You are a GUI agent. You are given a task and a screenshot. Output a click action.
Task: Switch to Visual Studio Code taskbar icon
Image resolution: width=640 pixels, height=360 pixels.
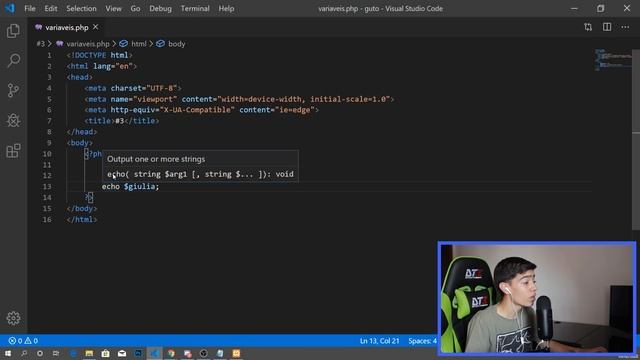[154, 353]
